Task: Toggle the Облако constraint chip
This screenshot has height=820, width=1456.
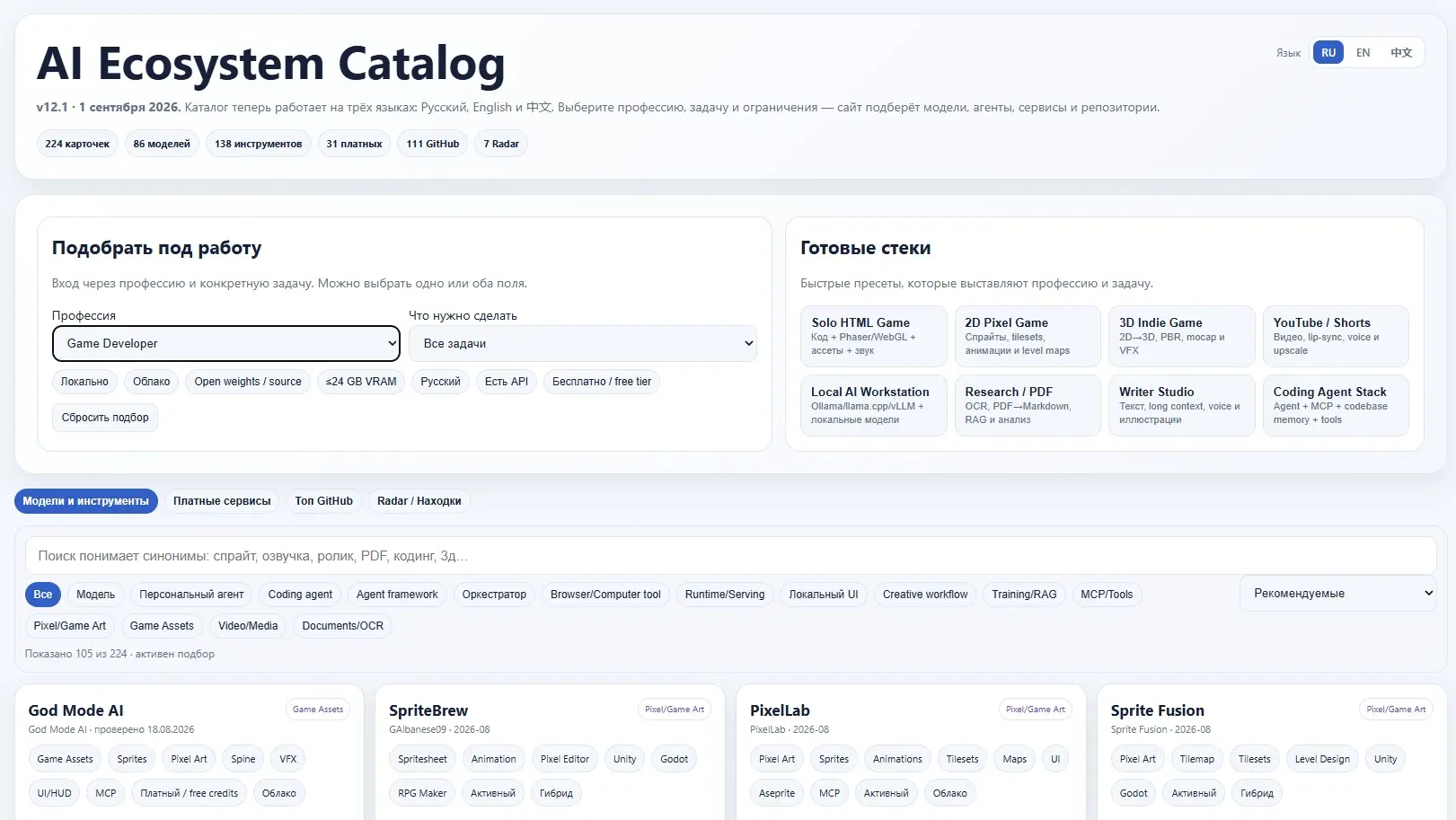Action: (152, 382)
